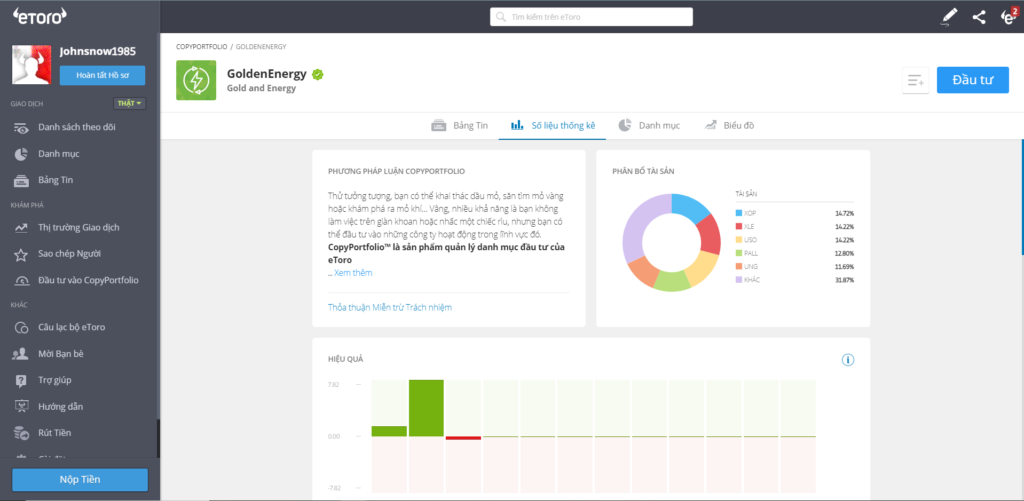Click the add-to-watchlist icon button

click(x=916, y=80)
